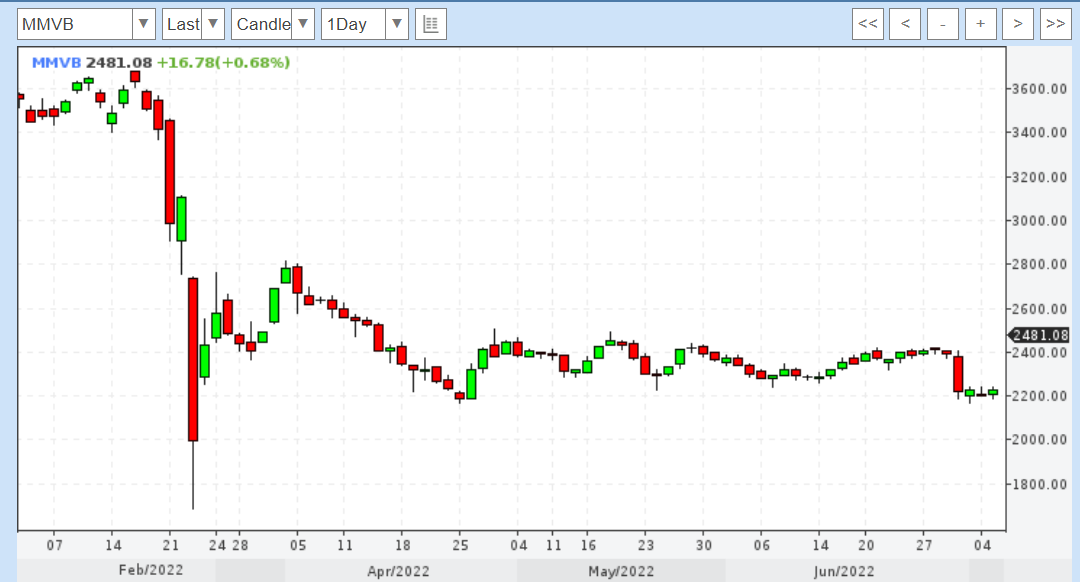Image resolution: width=1080 pixels, height=588 pixels.
Task: Select the Jun/2022 month on timeline
Action: [x=845, y=571]
